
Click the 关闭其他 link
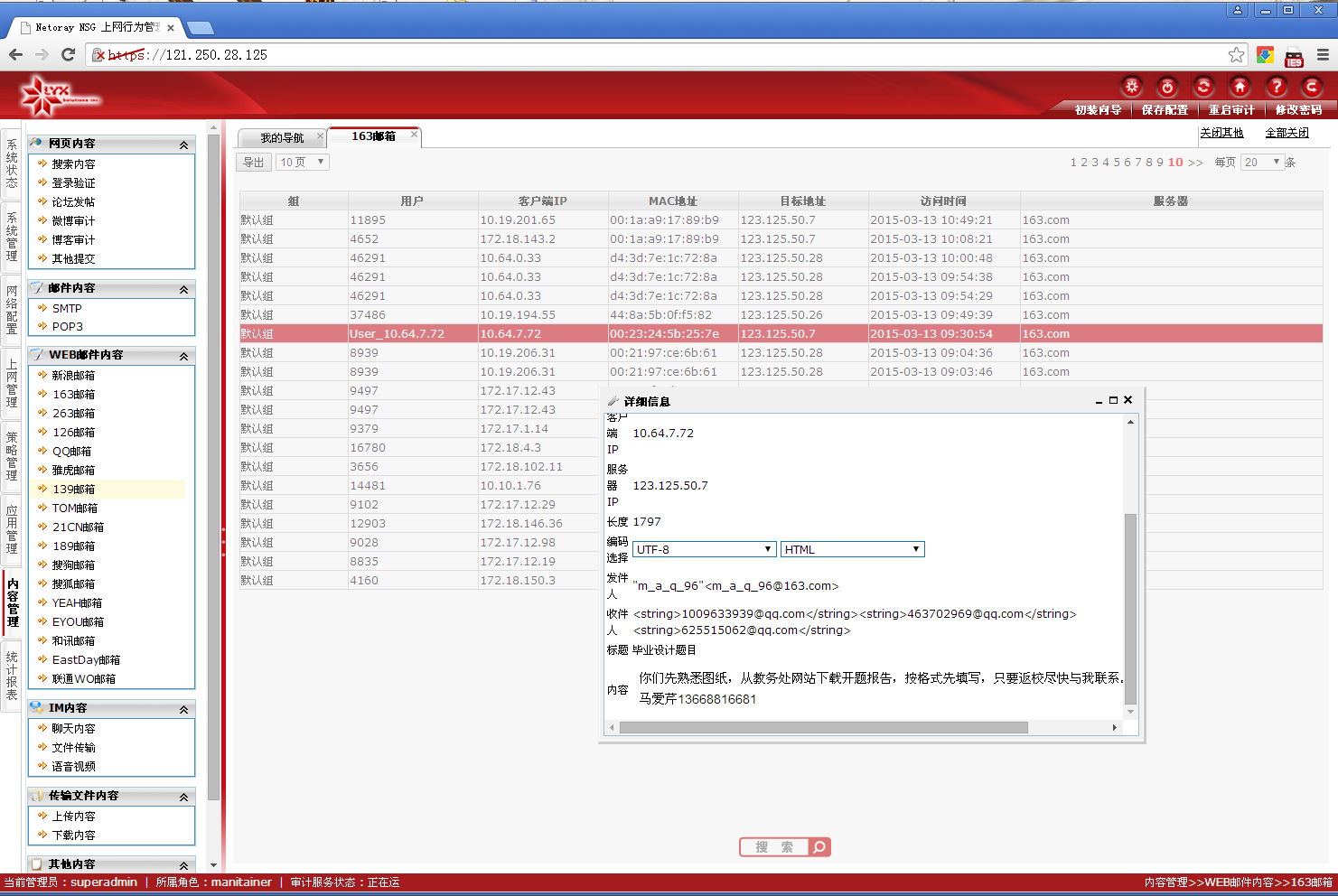point(1221,133)
